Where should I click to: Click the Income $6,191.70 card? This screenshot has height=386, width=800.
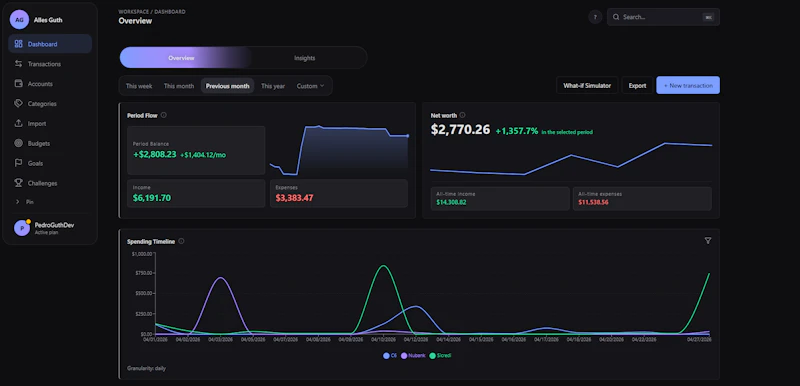(x=196, y=193)
